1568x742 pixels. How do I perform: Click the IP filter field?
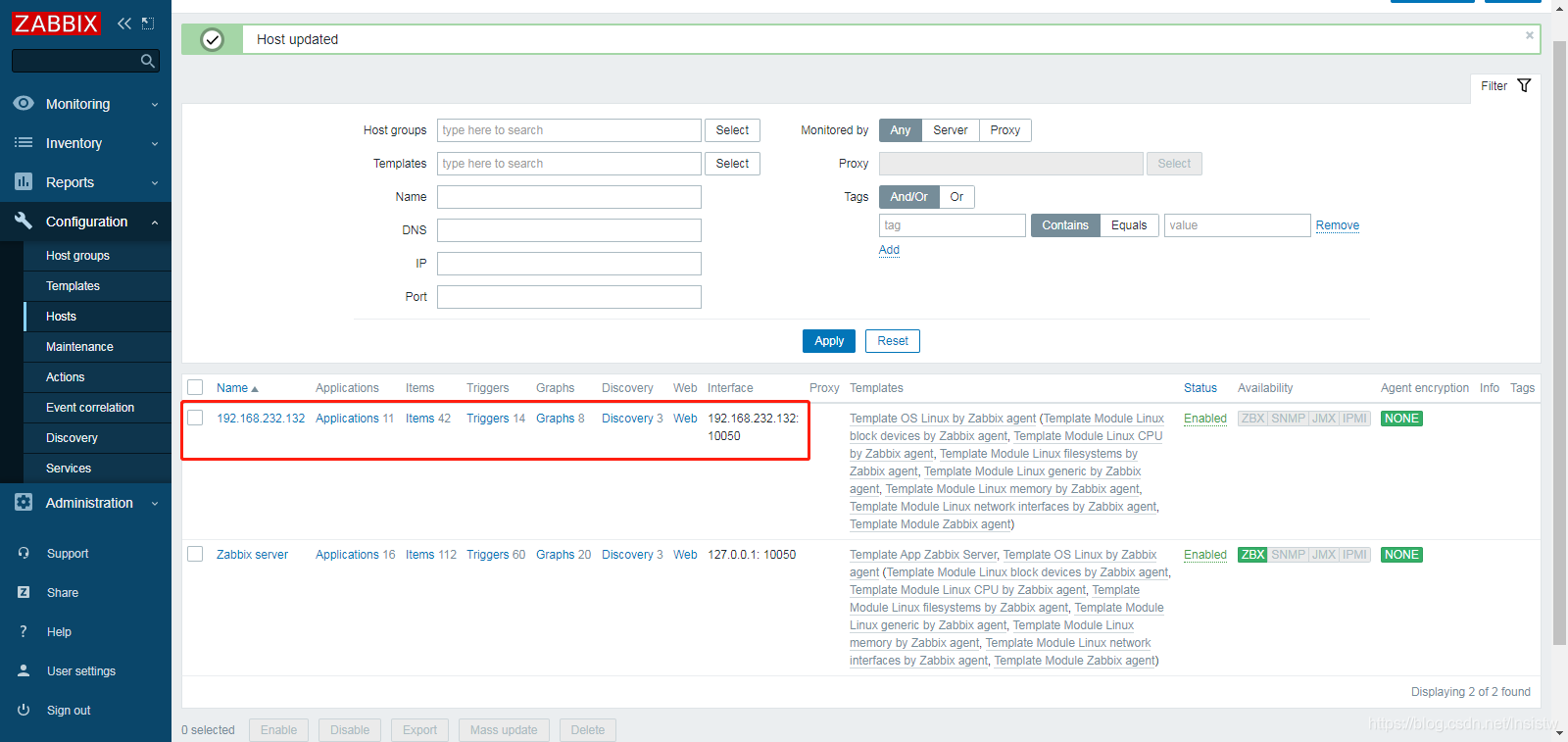(569, 264)
